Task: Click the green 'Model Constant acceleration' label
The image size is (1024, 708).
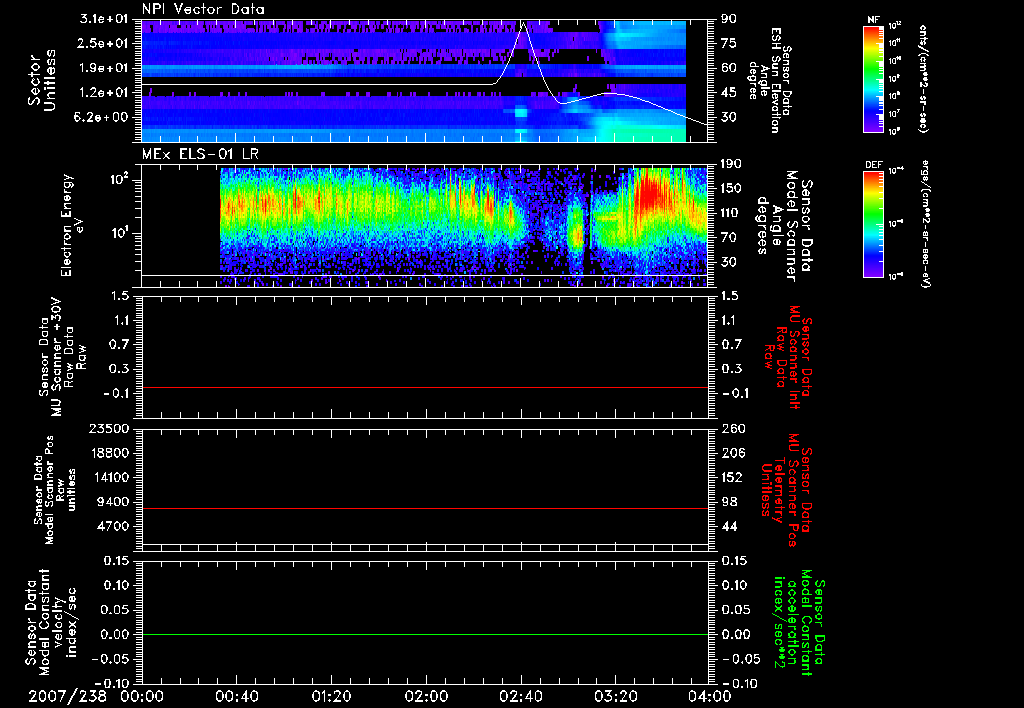Action: click(799, 623)
